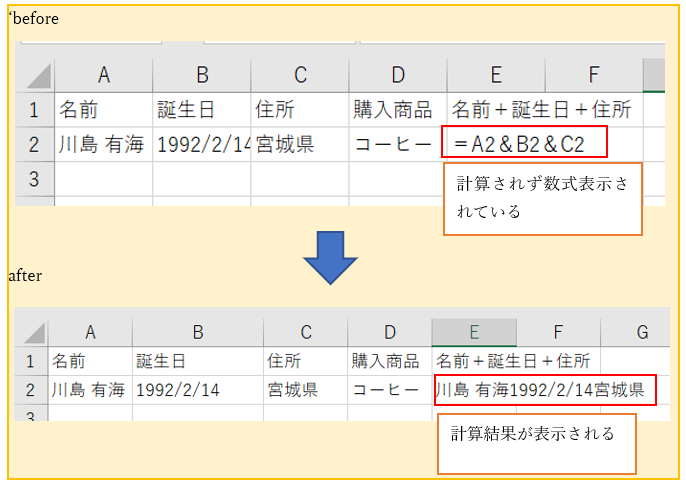Select row 2 header in the before sheet

pyautogui.click(x=33, y=144)
